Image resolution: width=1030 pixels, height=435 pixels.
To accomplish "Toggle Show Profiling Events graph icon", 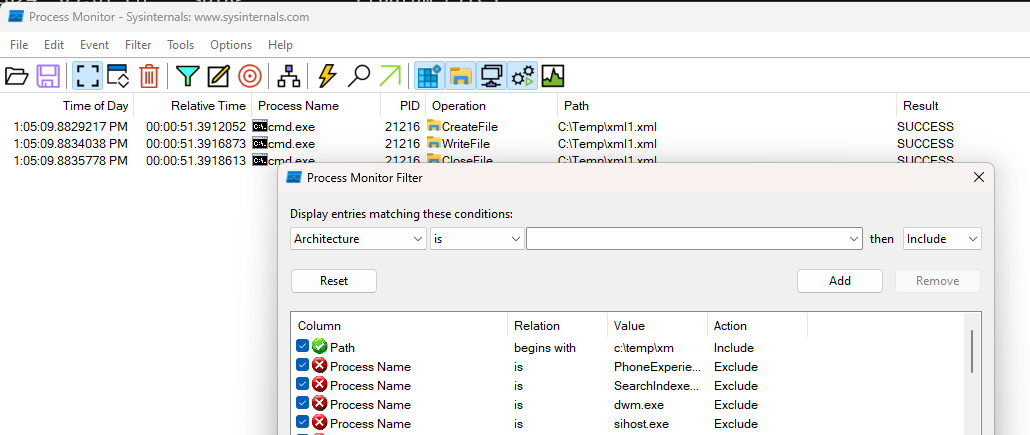I will pos(553,76).
